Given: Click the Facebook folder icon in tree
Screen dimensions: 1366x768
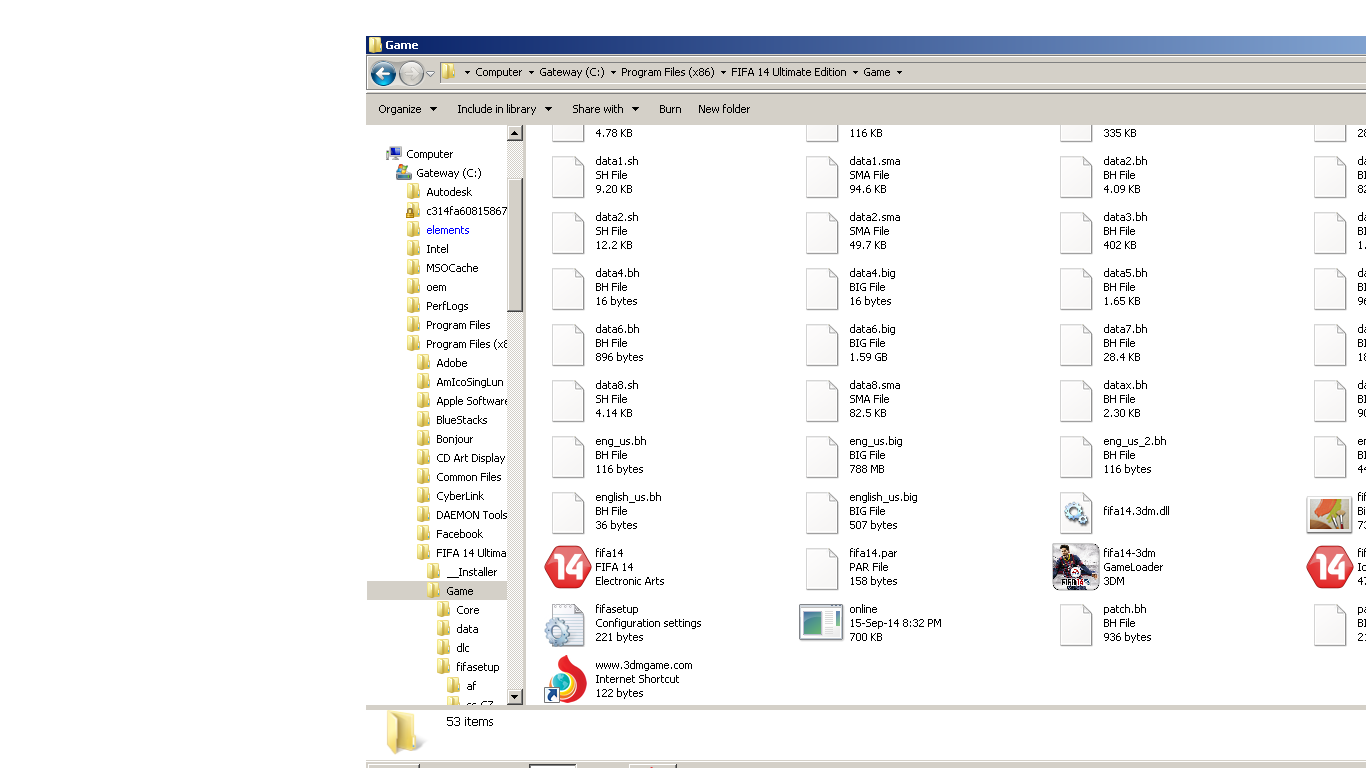Looking at the screenshot, I should 423,534.
